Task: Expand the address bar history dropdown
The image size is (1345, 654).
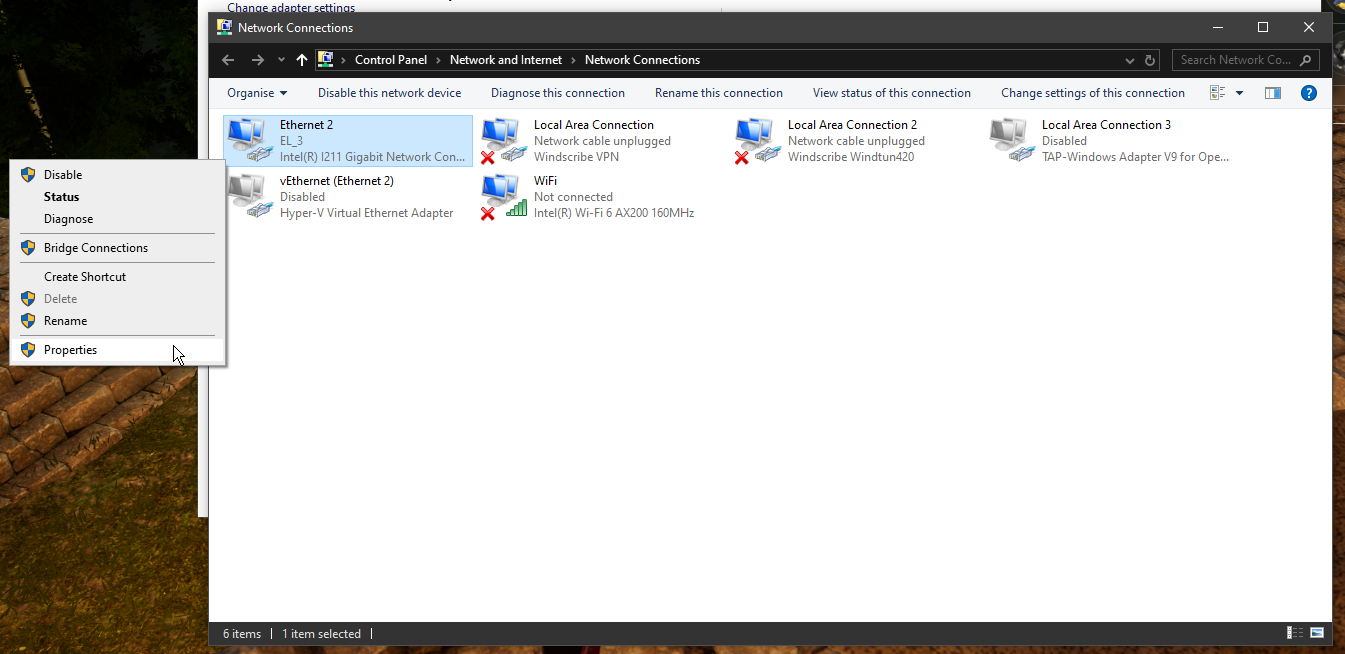Action: point(1130,60)
